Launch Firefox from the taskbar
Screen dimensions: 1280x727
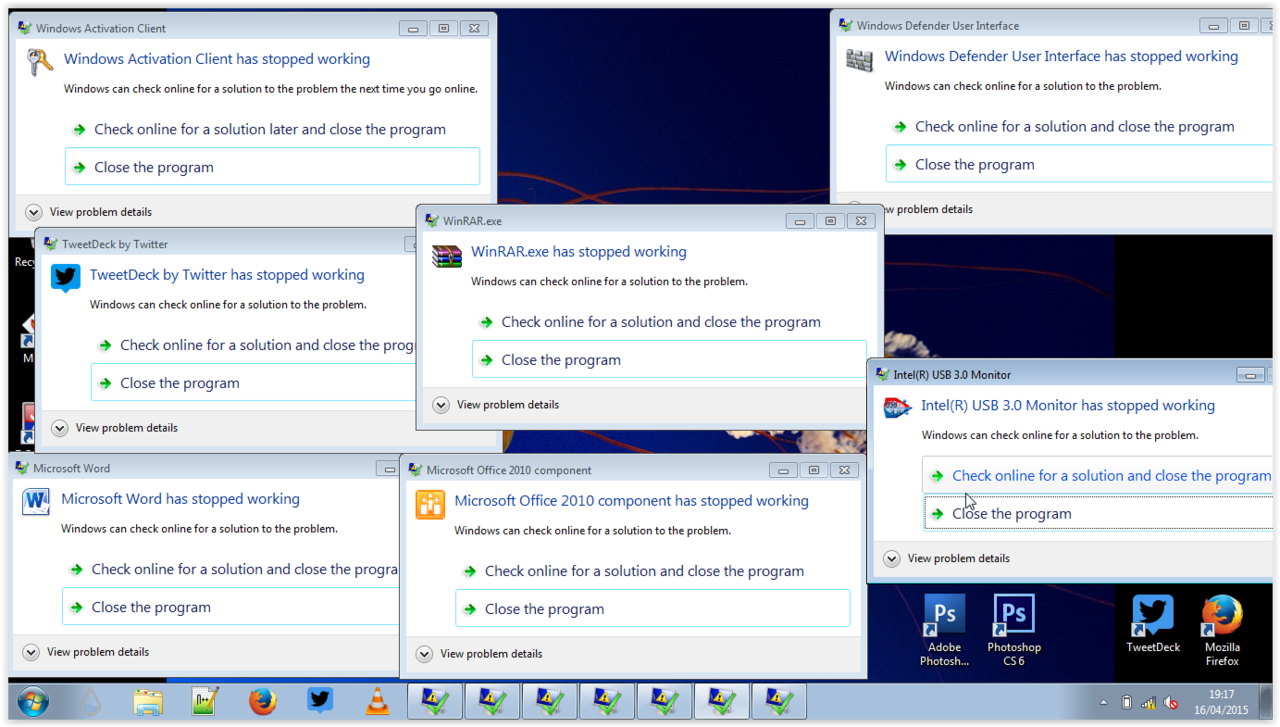[x=262, y=702]
